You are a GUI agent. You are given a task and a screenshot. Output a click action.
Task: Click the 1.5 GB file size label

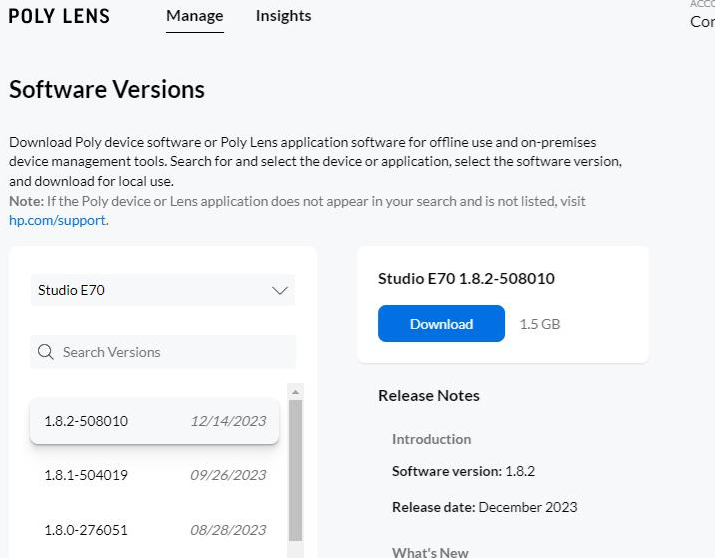point(540,324)
